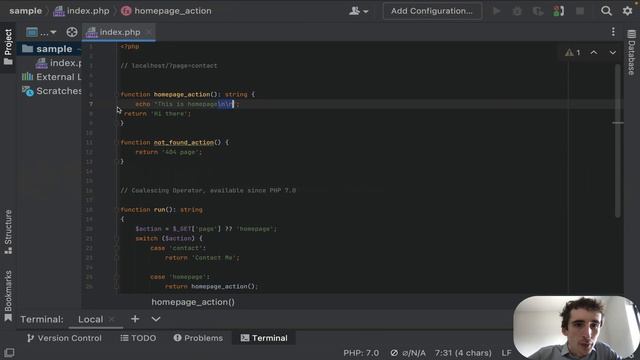640x360 pixels.
Task: Go to previous highlighted error arrow
Action: point(594,53)
